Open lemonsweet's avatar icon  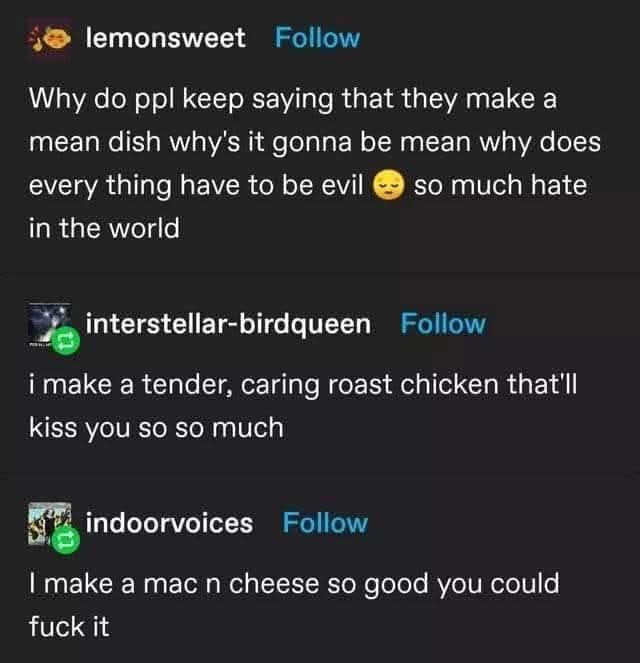[x=50, y=38]
